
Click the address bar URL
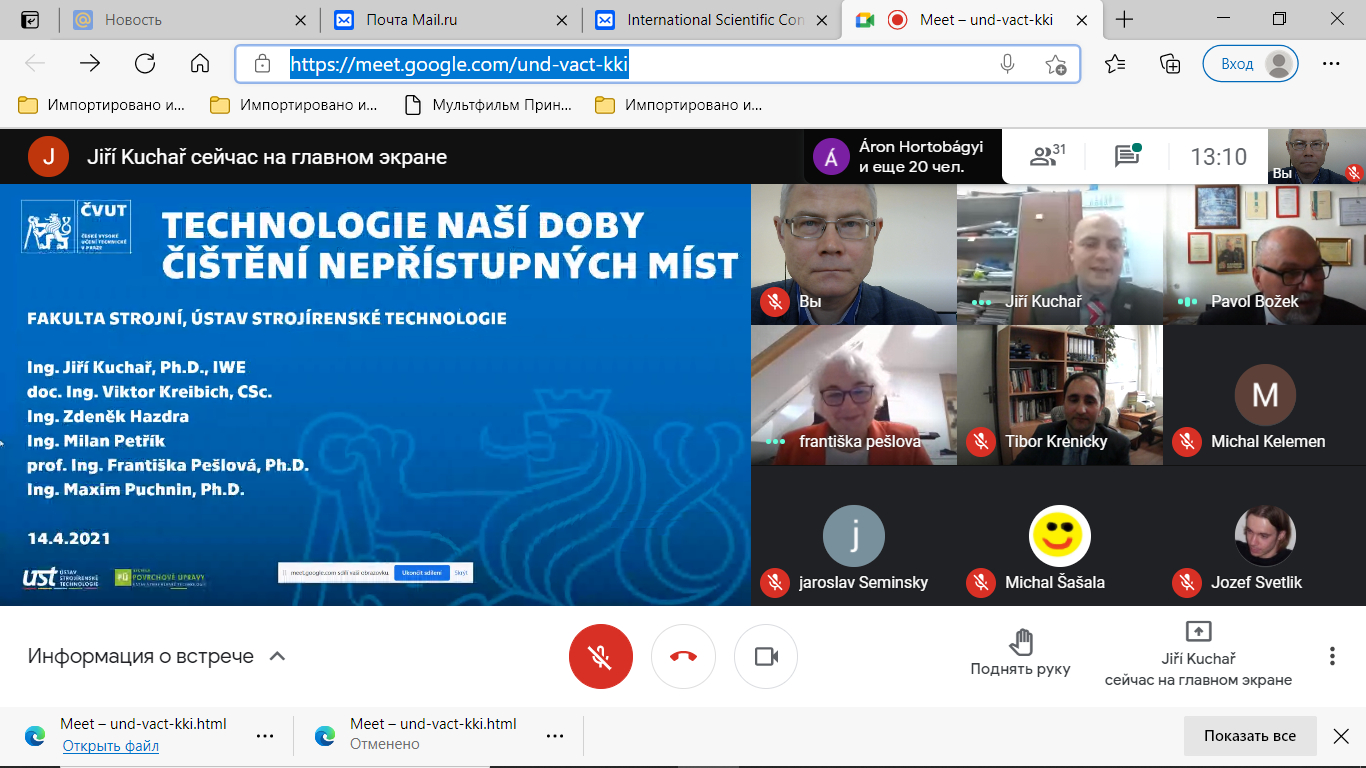point(459,64)
